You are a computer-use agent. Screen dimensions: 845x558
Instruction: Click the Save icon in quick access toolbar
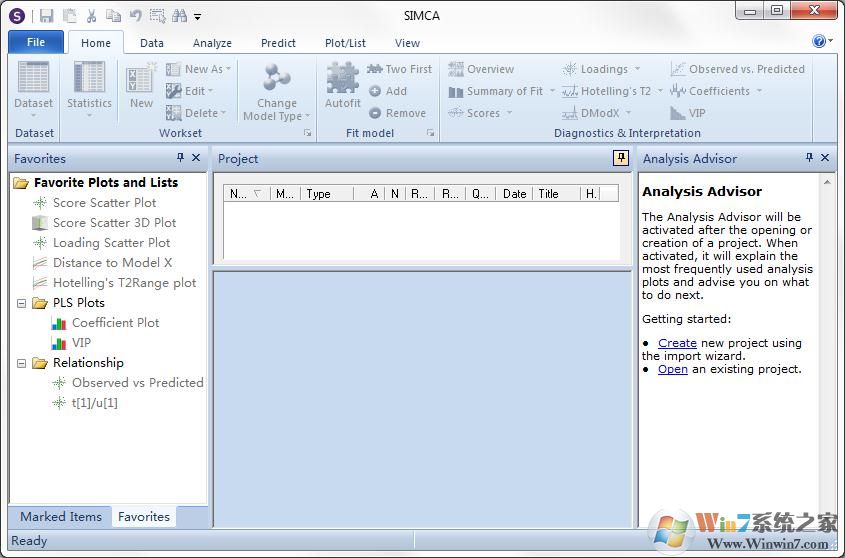coord(47,16)
